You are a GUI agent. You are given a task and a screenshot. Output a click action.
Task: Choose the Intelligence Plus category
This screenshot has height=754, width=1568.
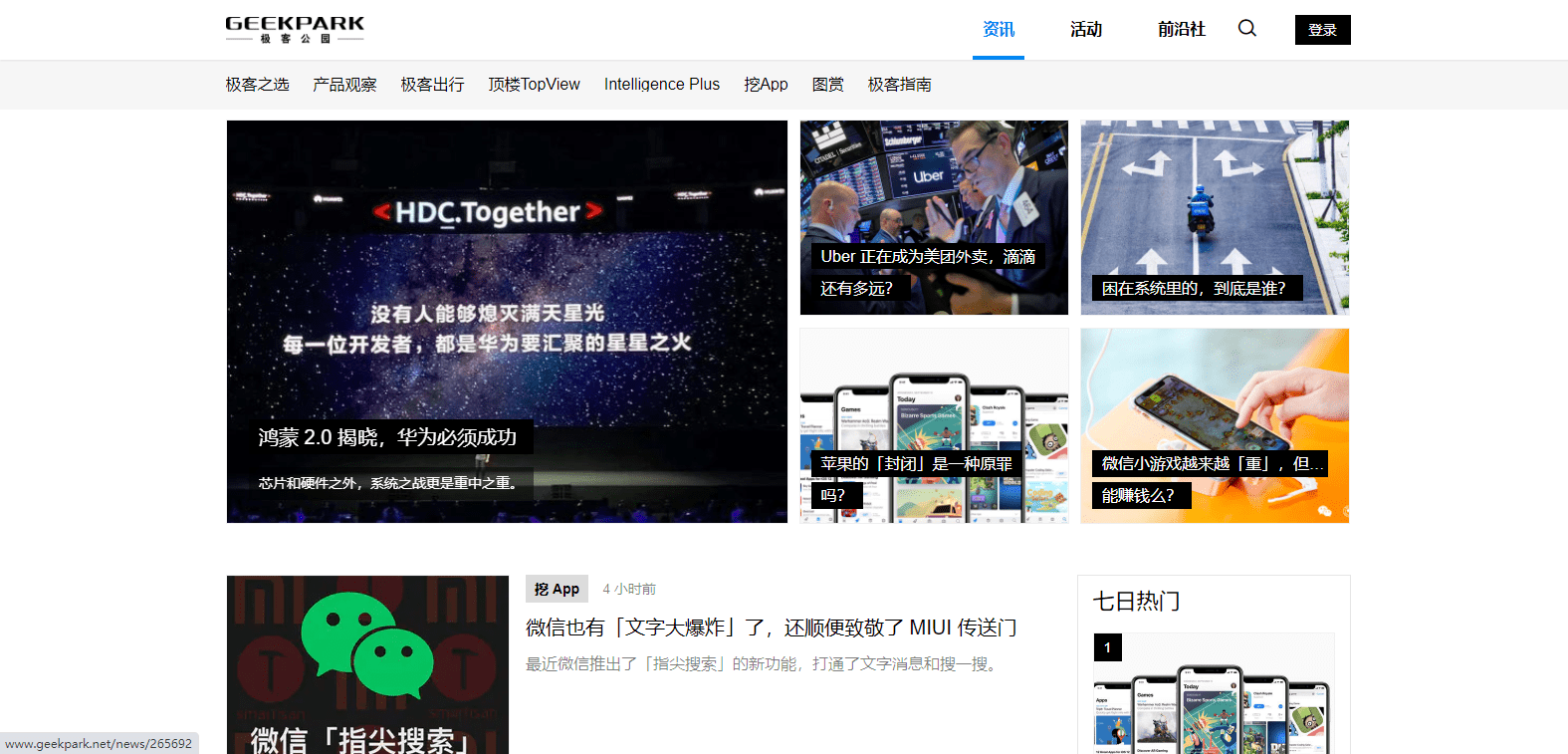pos(662,85)
